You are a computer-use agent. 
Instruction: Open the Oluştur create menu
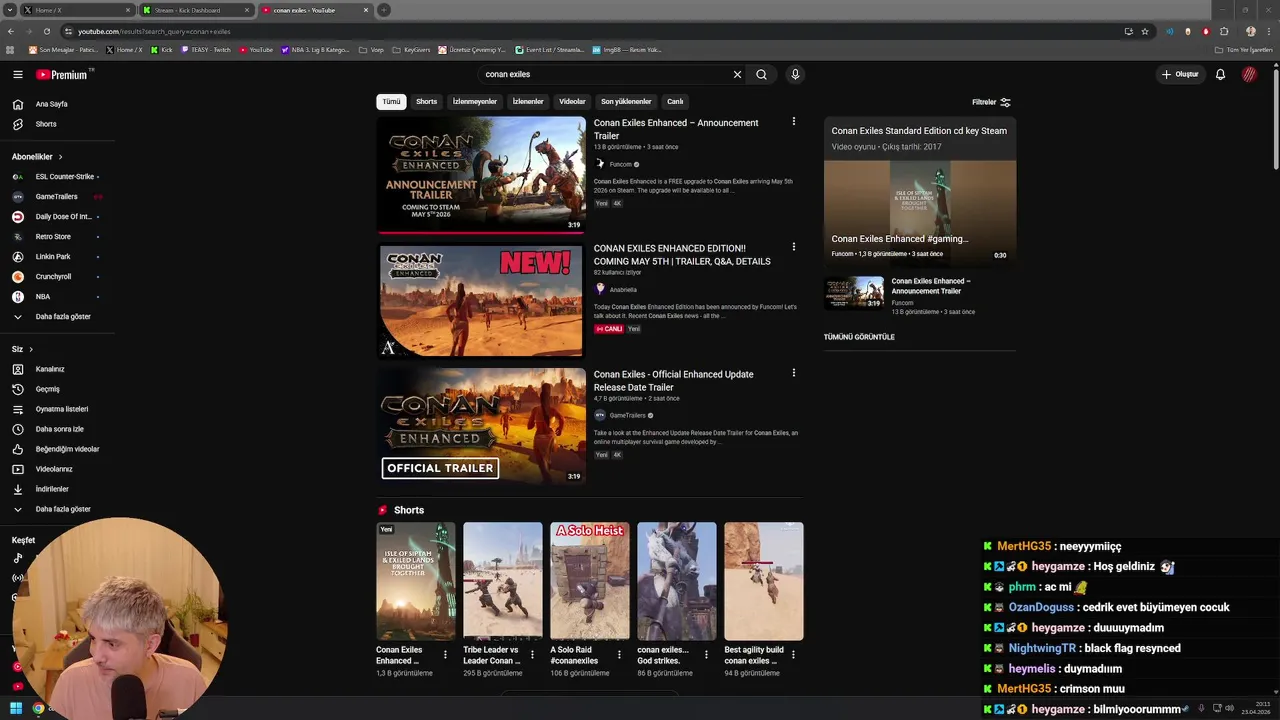[x=1180, y=74]
